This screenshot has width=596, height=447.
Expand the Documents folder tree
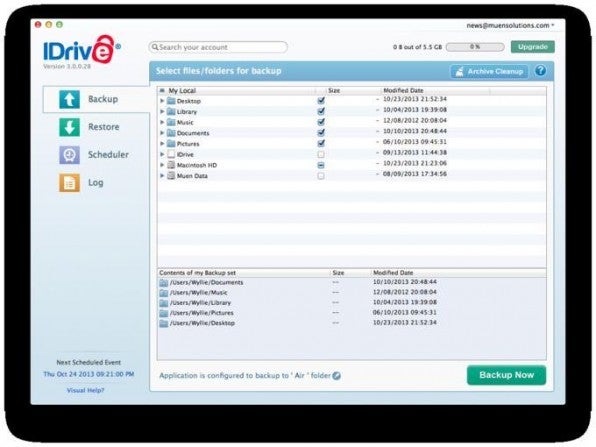[162, 133]
